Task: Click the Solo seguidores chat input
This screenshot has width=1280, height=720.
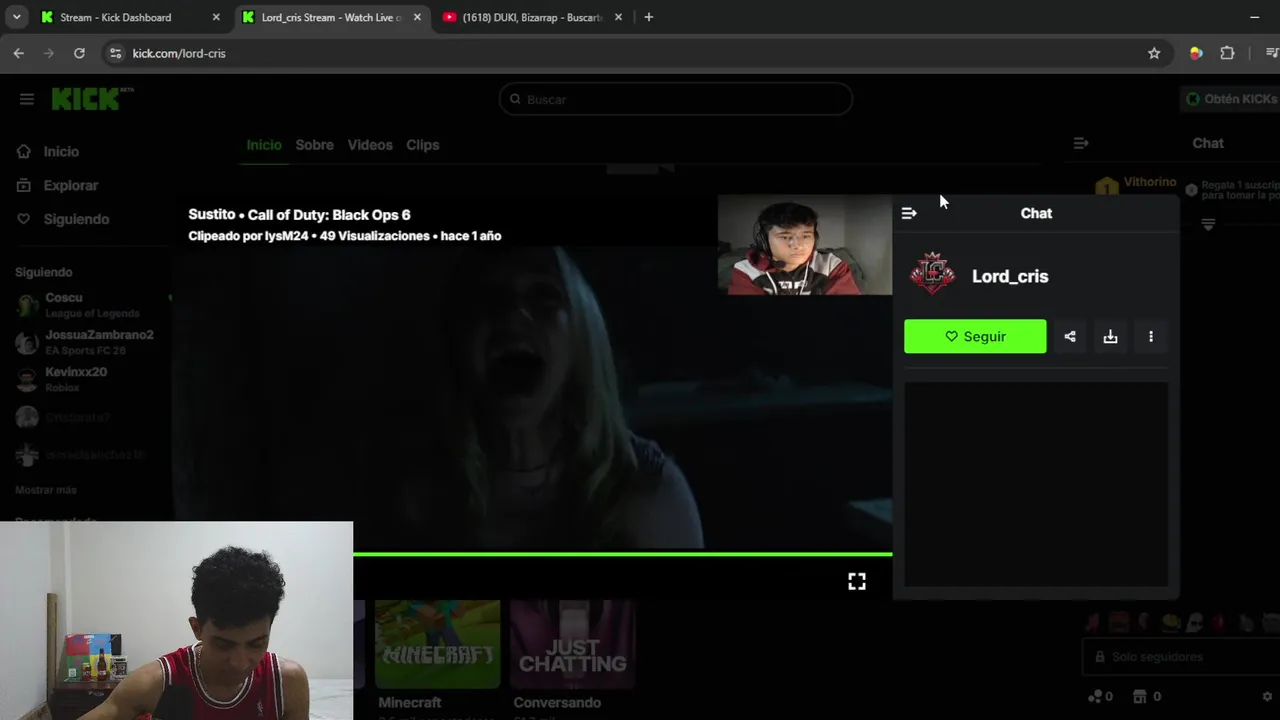Action: tap(1180, 657)
